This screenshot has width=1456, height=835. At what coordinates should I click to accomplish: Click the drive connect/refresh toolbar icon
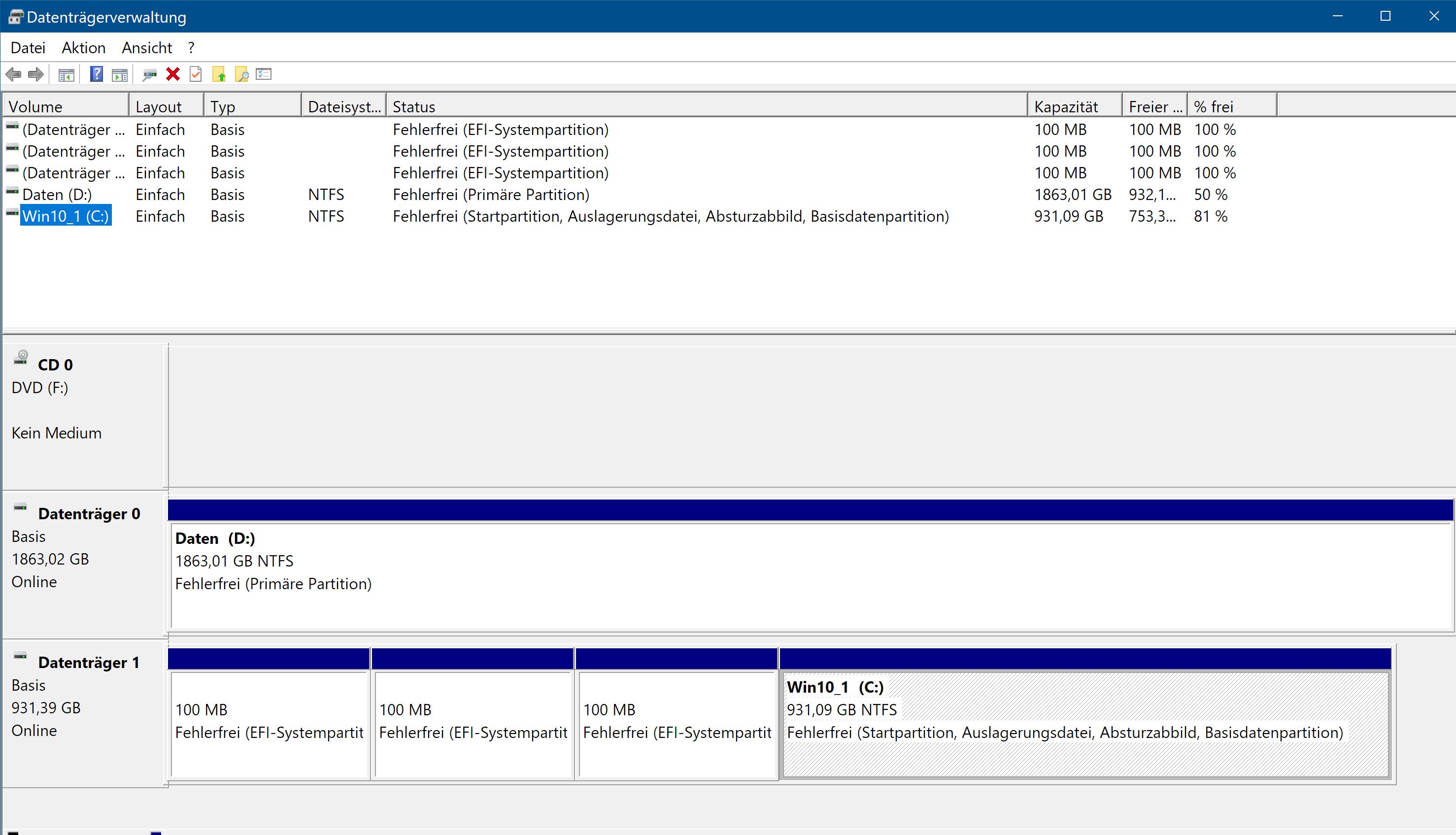pyautogui.click(x=150, y=74)
